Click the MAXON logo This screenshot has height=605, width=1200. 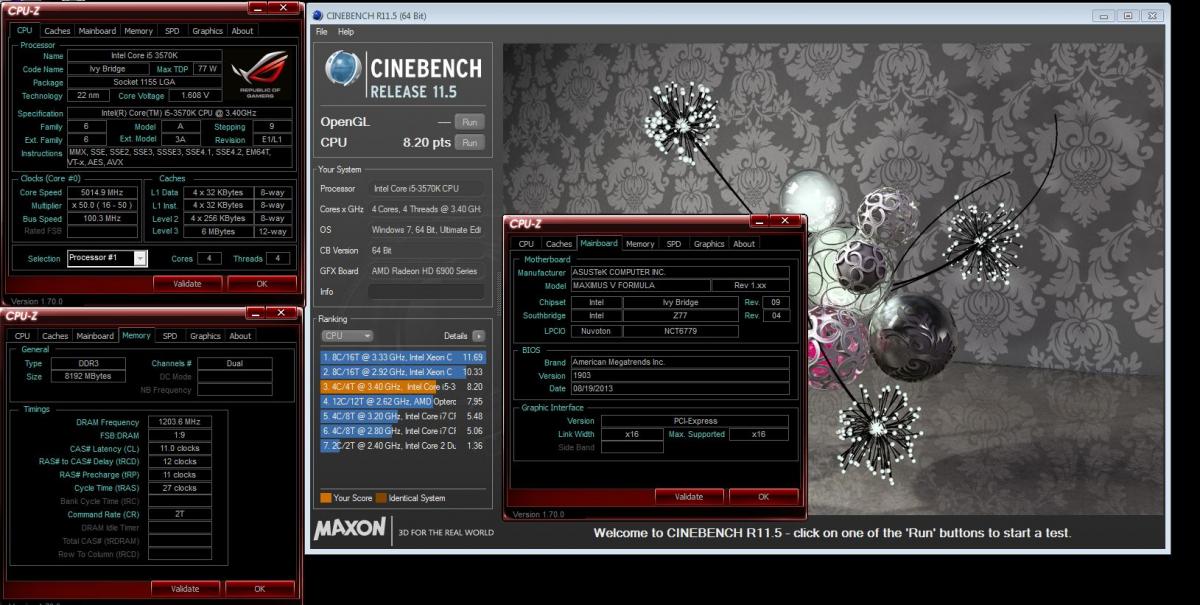pos(350,529)
